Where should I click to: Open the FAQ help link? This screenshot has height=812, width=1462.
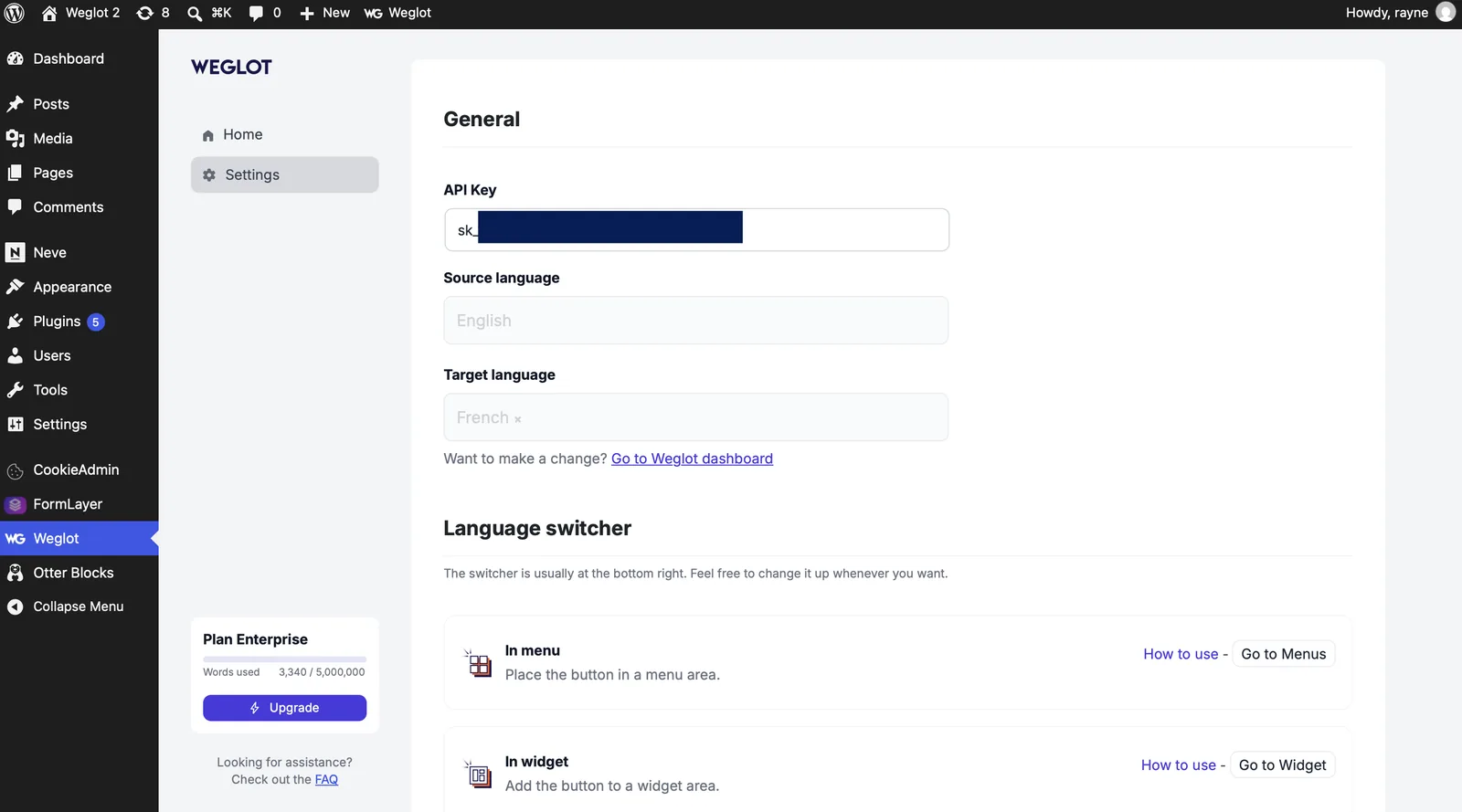326,780
